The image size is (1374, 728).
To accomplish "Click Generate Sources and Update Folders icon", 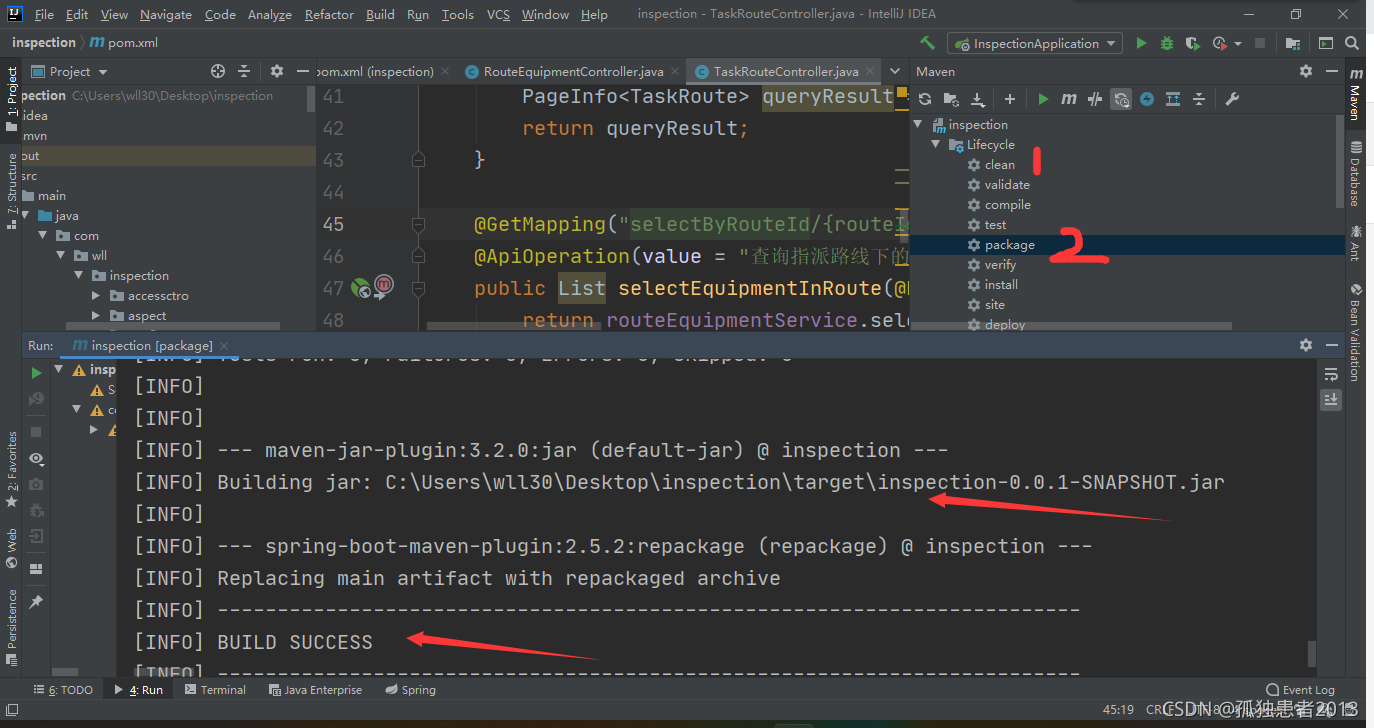I will click(x=951, y=99).
